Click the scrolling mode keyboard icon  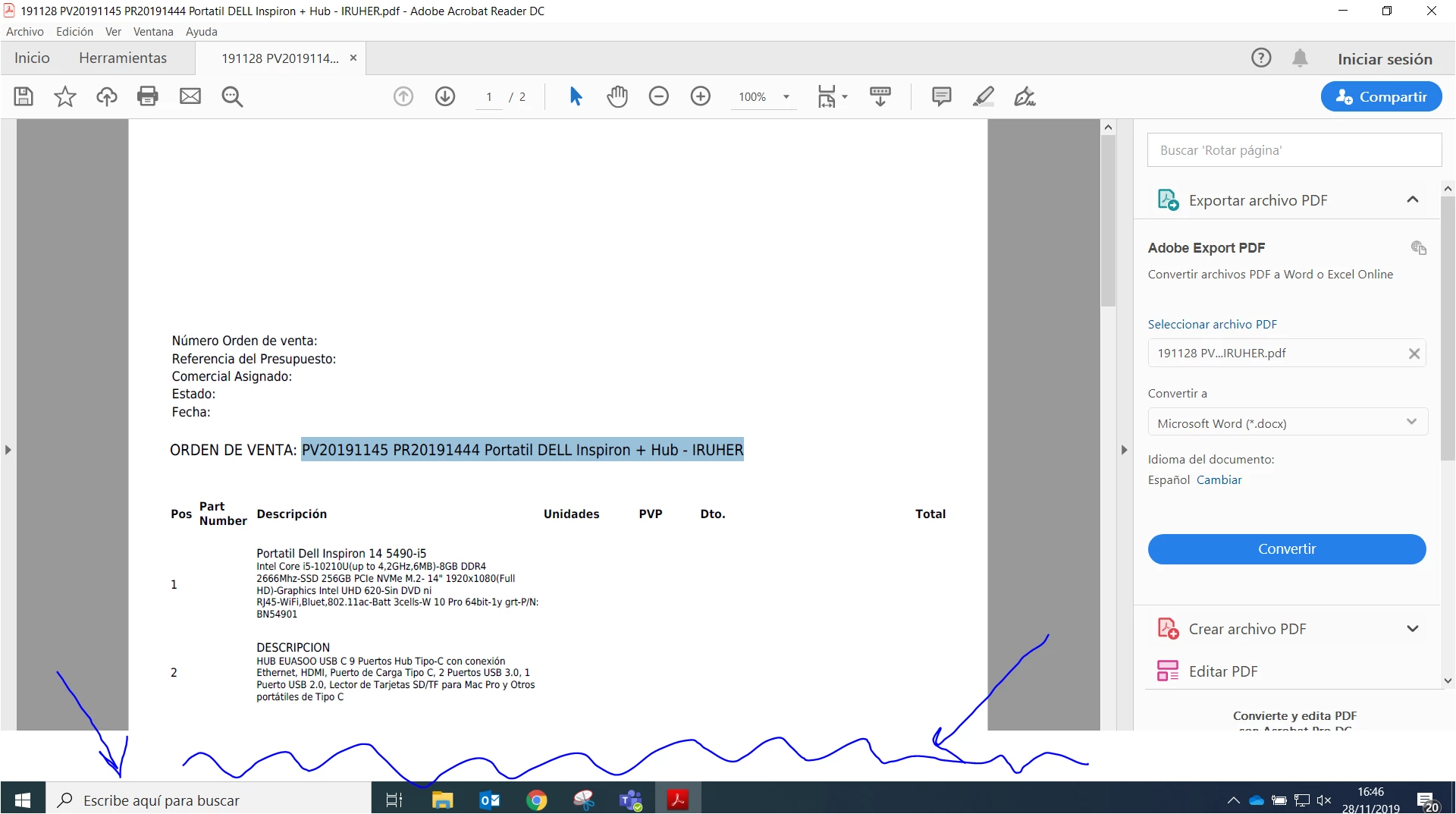(880, 96)
